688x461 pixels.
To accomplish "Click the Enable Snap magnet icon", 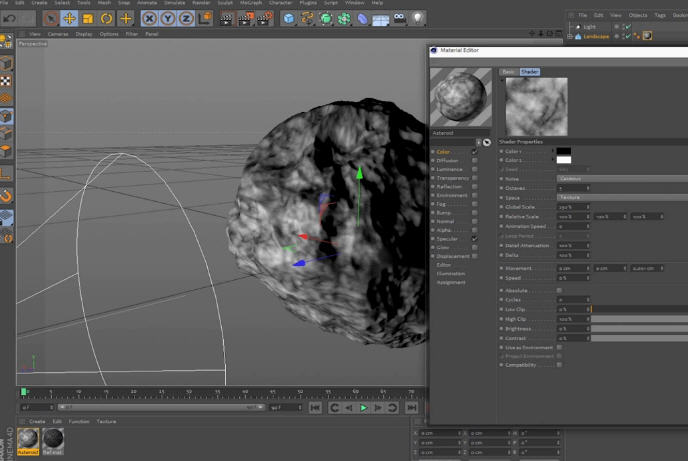I will coord(6,196).
